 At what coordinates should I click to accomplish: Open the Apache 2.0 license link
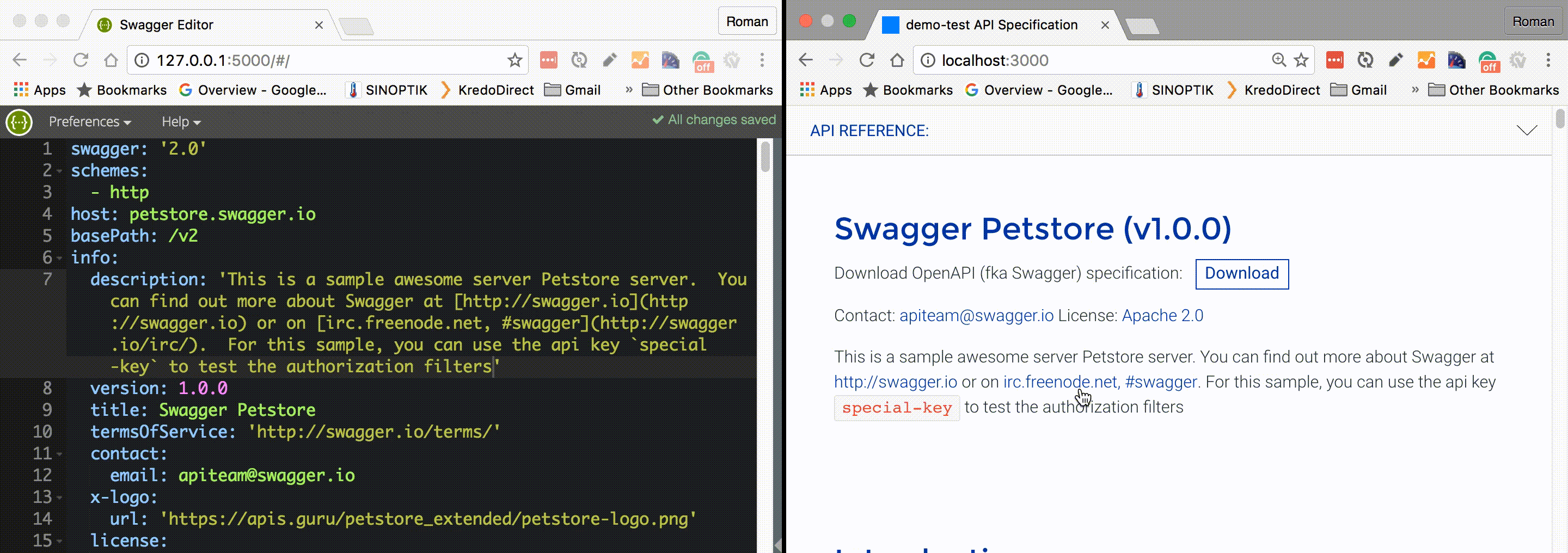coord(1162,315)
